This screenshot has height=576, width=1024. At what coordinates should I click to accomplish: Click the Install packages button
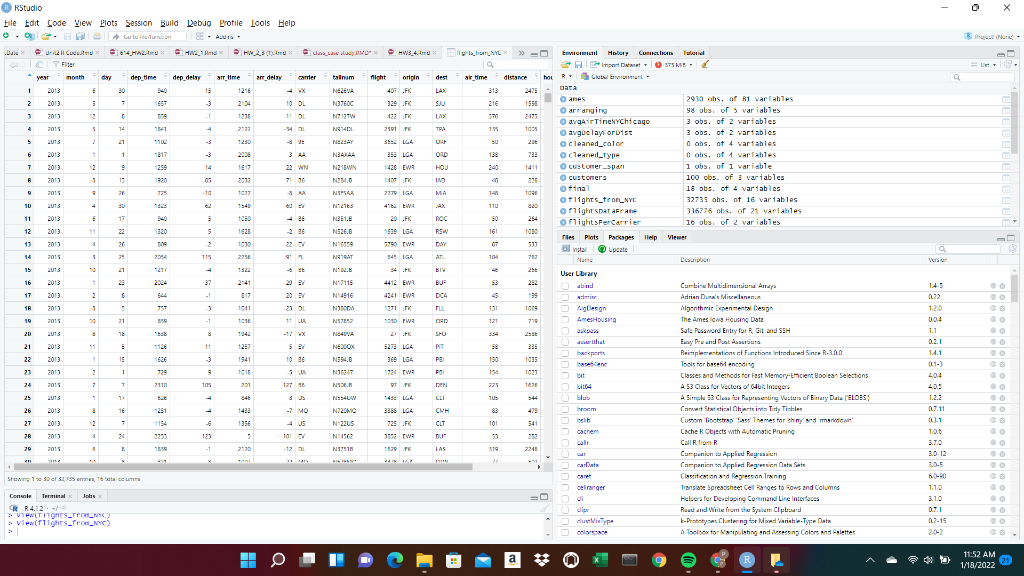point(575,248)
